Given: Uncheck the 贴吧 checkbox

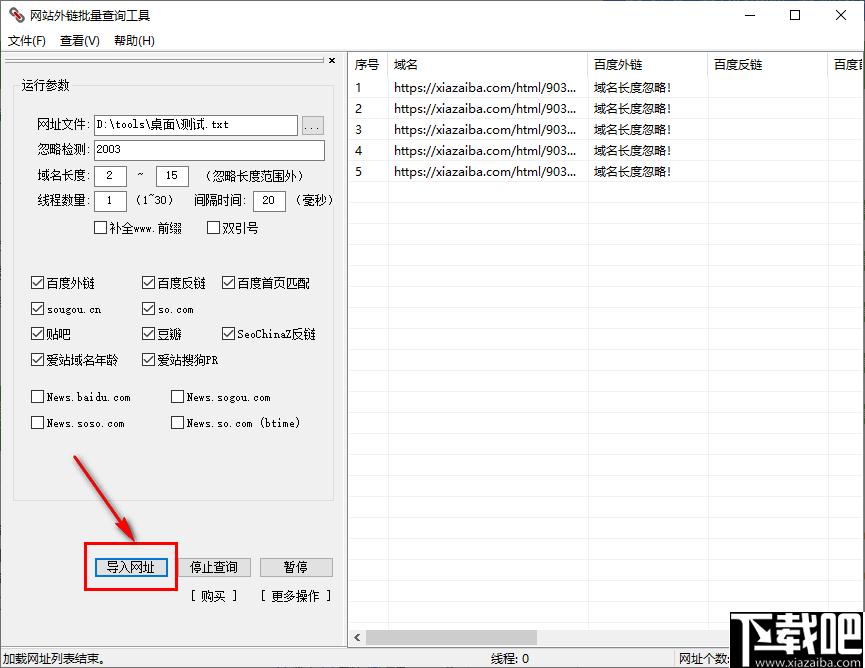Looking at the screenshot, I should click(x=38, y=333).
